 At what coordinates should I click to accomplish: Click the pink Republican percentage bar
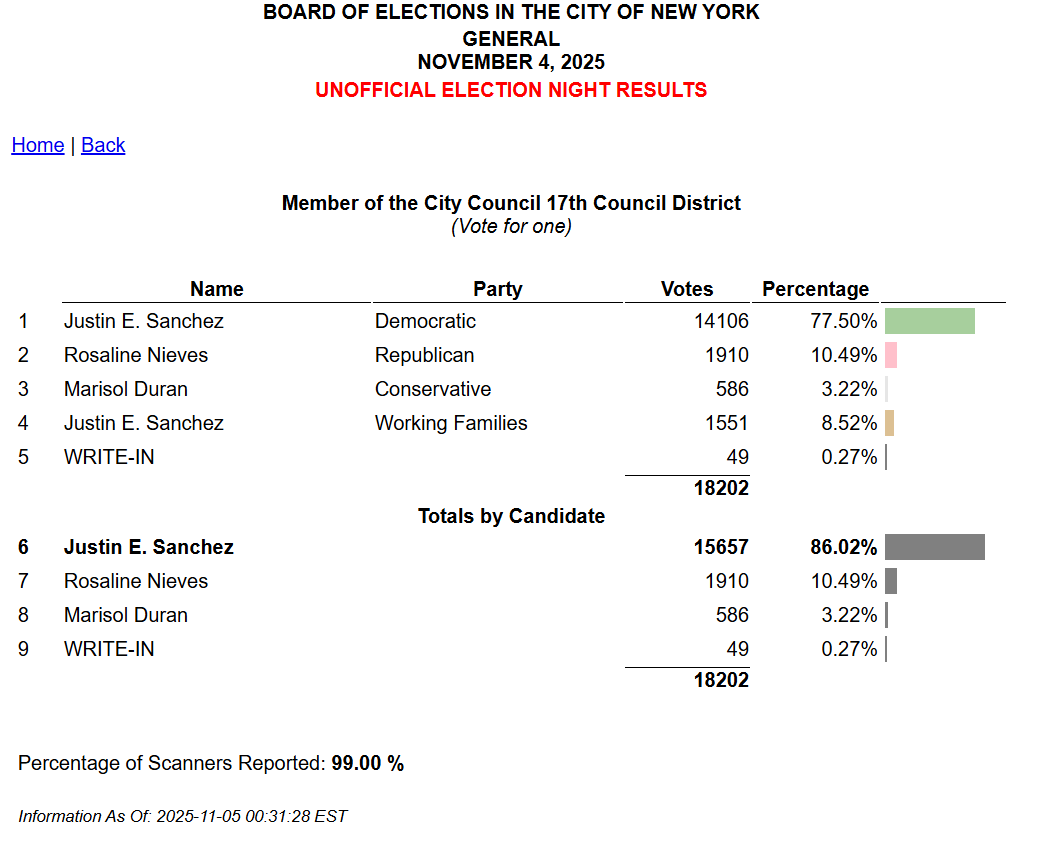pyautogui.click(x=891, y=355)
